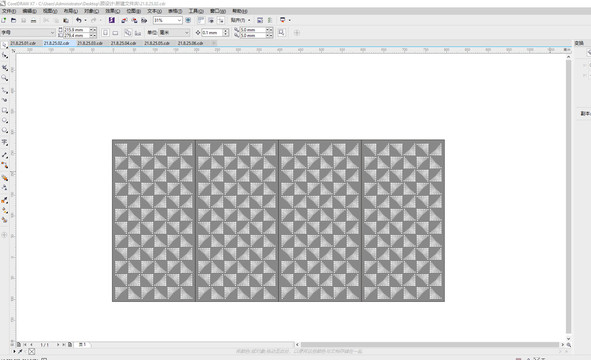Open the Text menu
This screenshot has width=591, height=360.
tap(155, 11)
